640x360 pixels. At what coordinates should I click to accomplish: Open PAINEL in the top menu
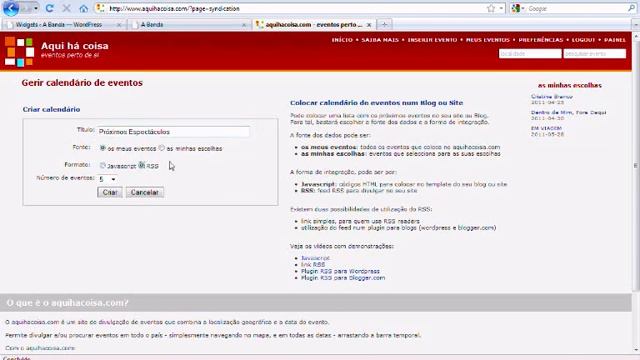click(x=615, y=40)
